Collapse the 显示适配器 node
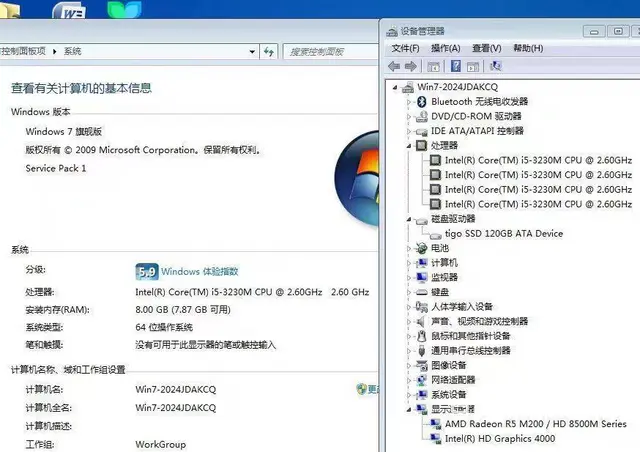Screen dimensions: 640x452 409,409
